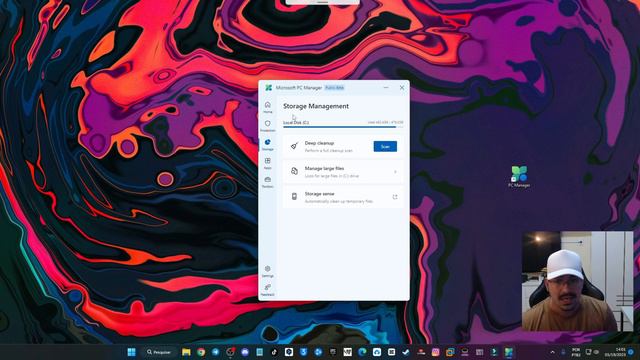Click the POR language indicator in tray
Screen dimensions: 640x360
click(x=576, y=352)
